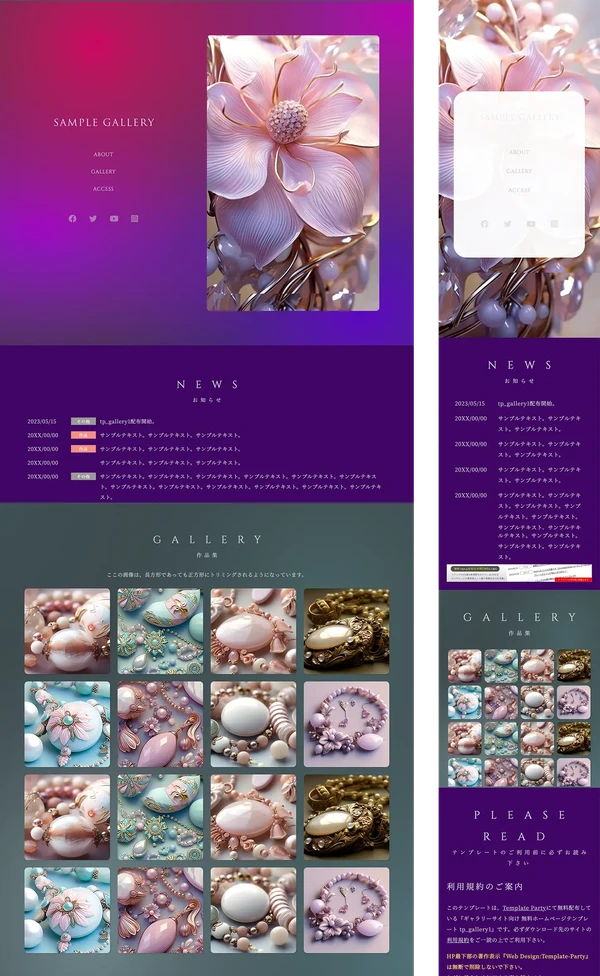Click the PLEASE READ heading in mobile preview
This screenshot has width=600, height=976.
pos(519,825)
